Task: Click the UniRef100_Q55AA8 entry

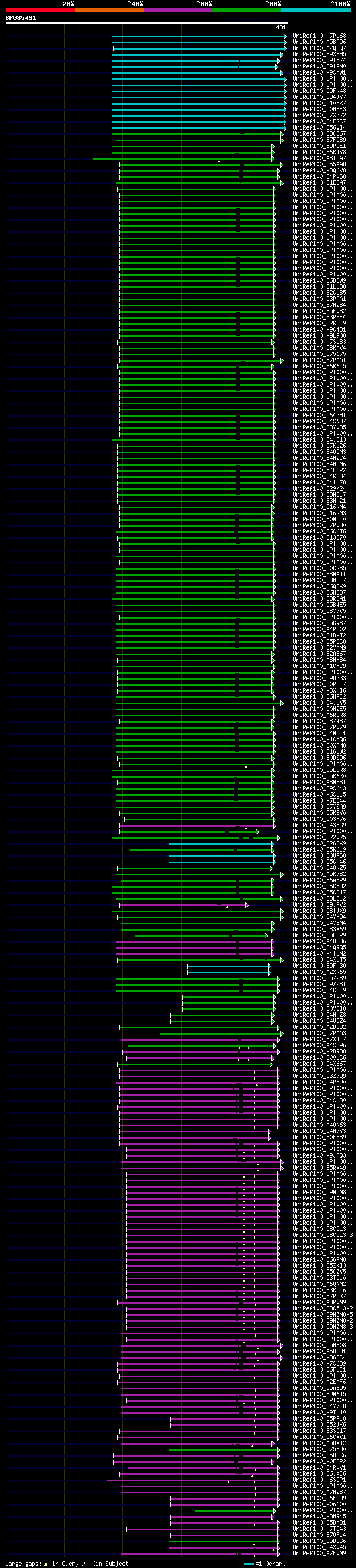Action: [319, 164]
